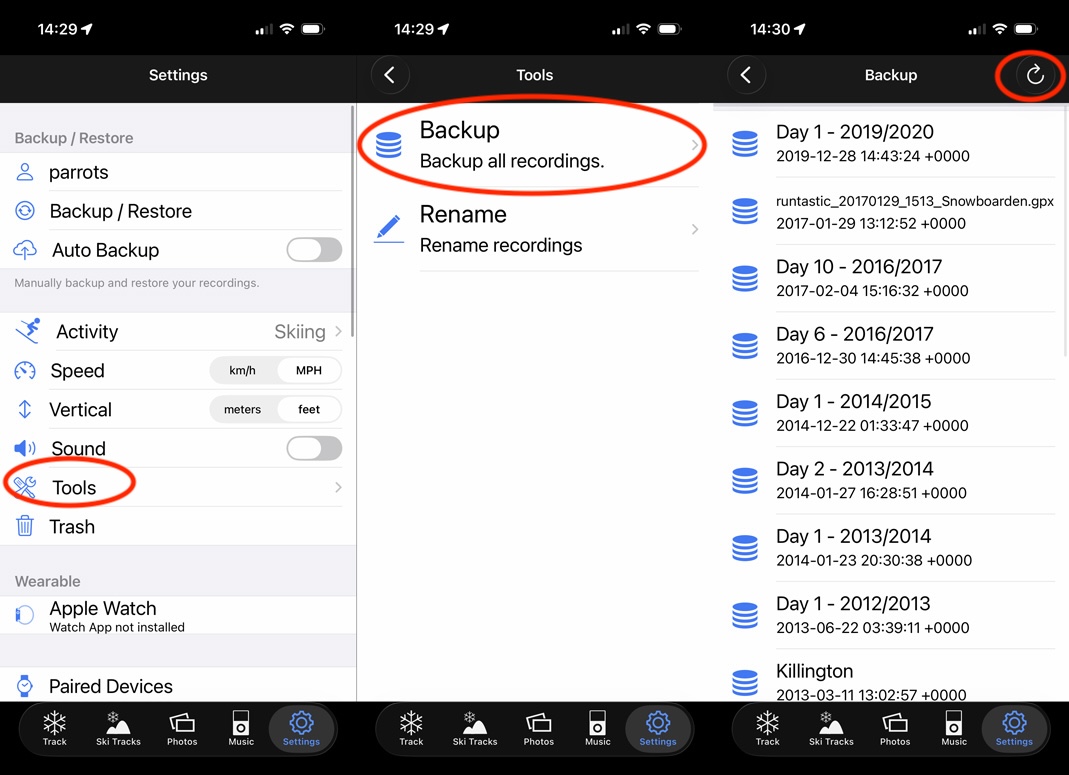Open the Paired Devices setting
The width and height of the screenshot is (1069, 775).
[110, 686]
